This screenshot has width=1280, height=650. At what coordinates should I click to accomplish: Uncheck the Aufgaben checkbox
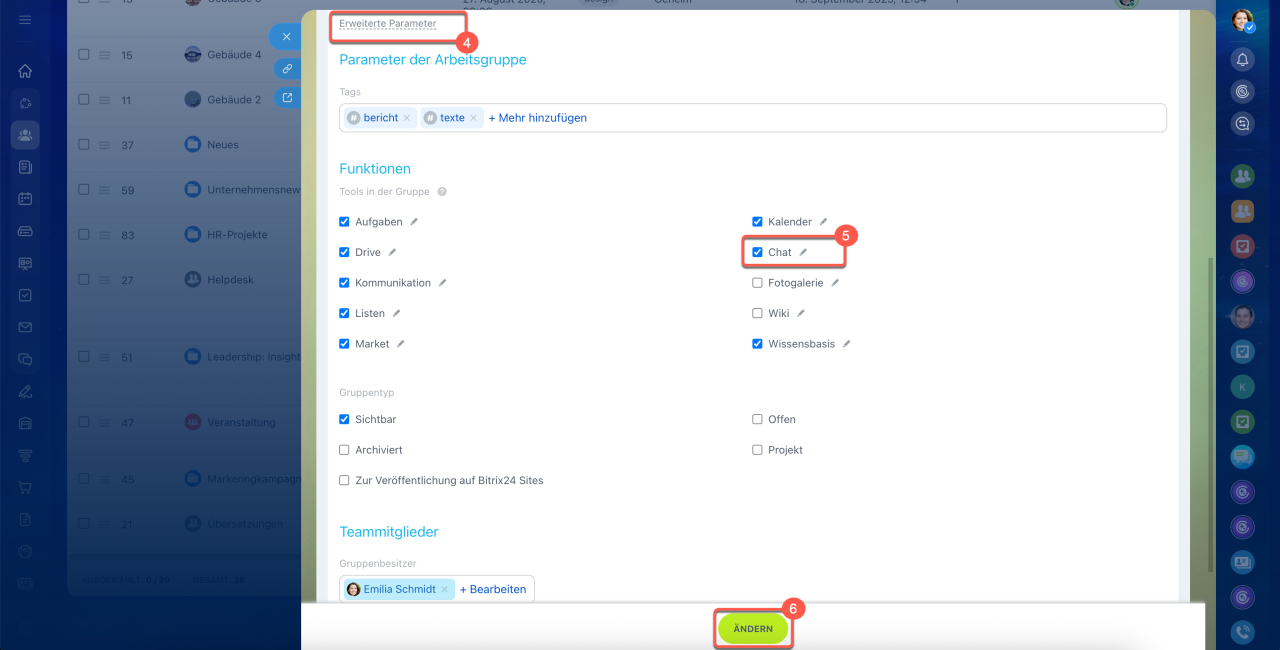(345, 222)
